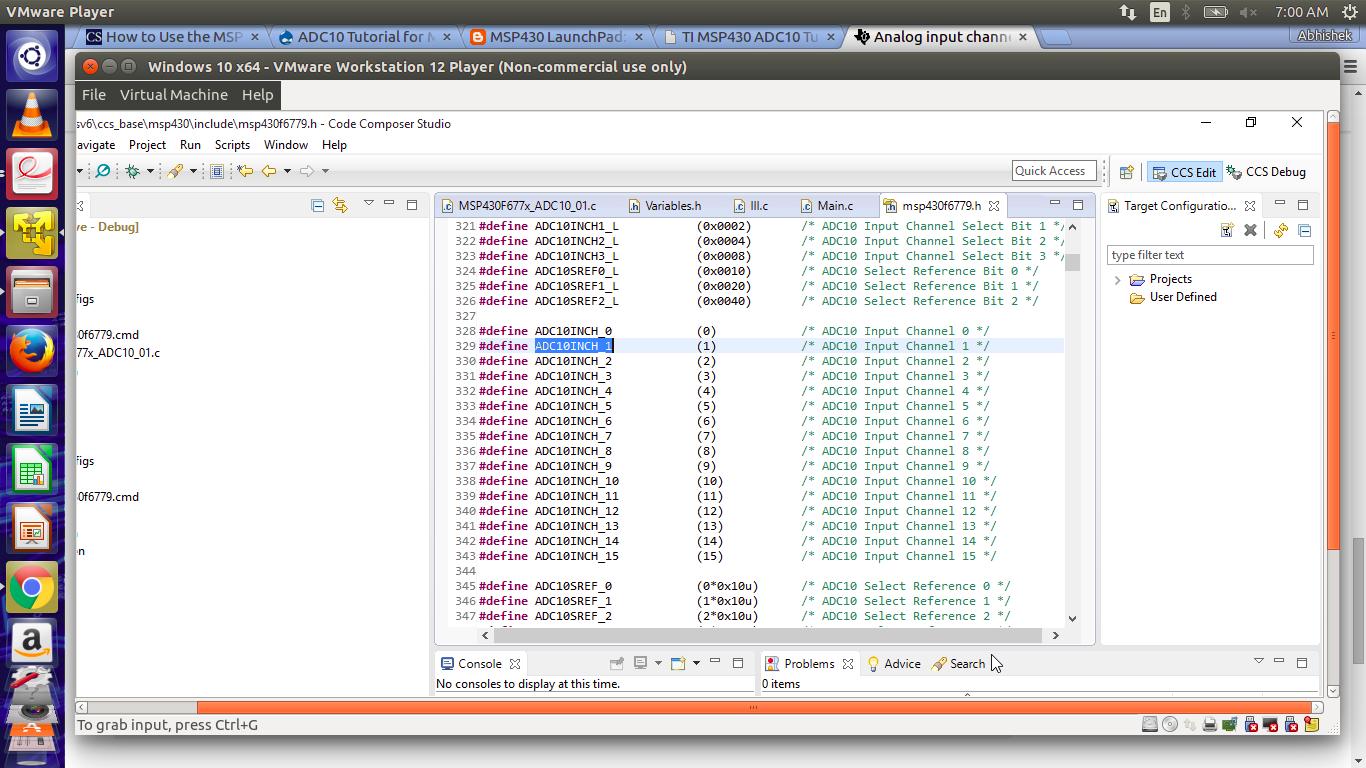Switch to CCS Debug perspective

1266,172
